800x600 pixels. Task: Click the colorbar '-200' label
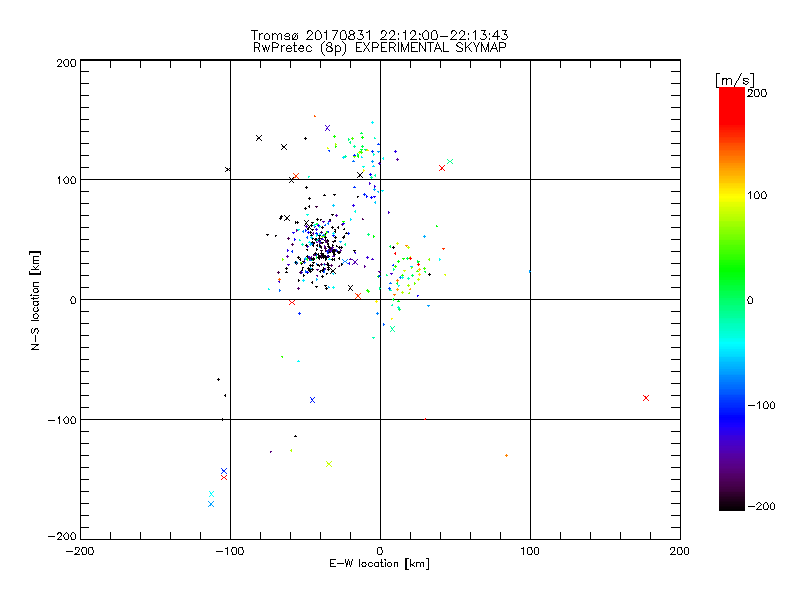point(761,506)
